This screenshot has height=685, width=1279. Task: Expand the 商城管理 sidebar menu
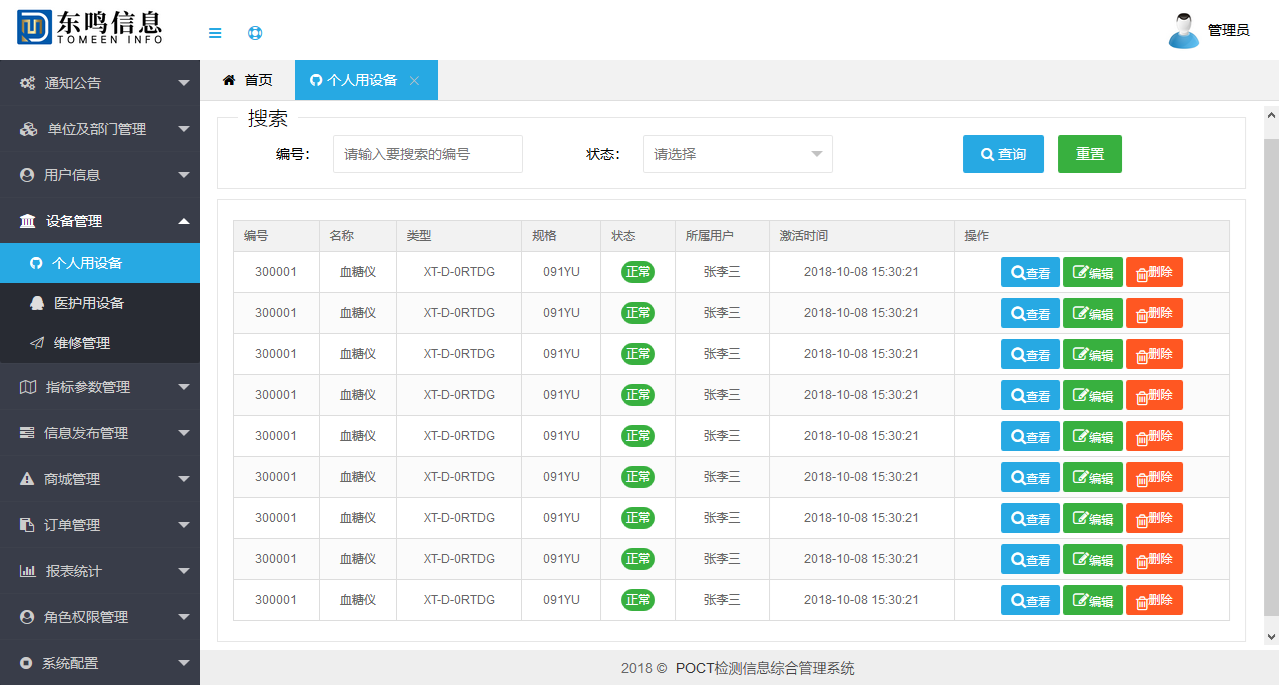[100, 479]
